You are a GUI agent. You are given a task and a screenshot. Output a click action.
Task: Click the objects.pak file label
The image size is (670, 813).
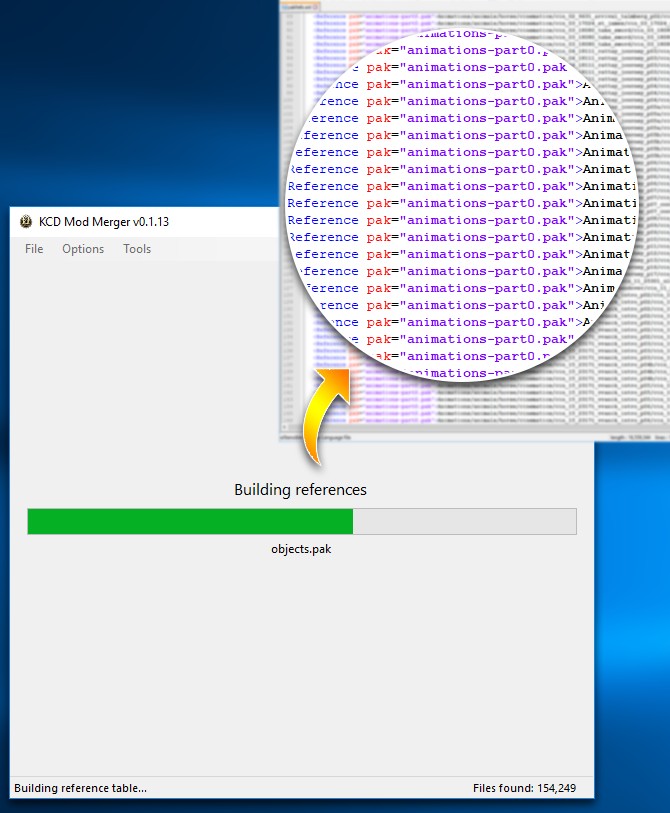click(300, 549)
